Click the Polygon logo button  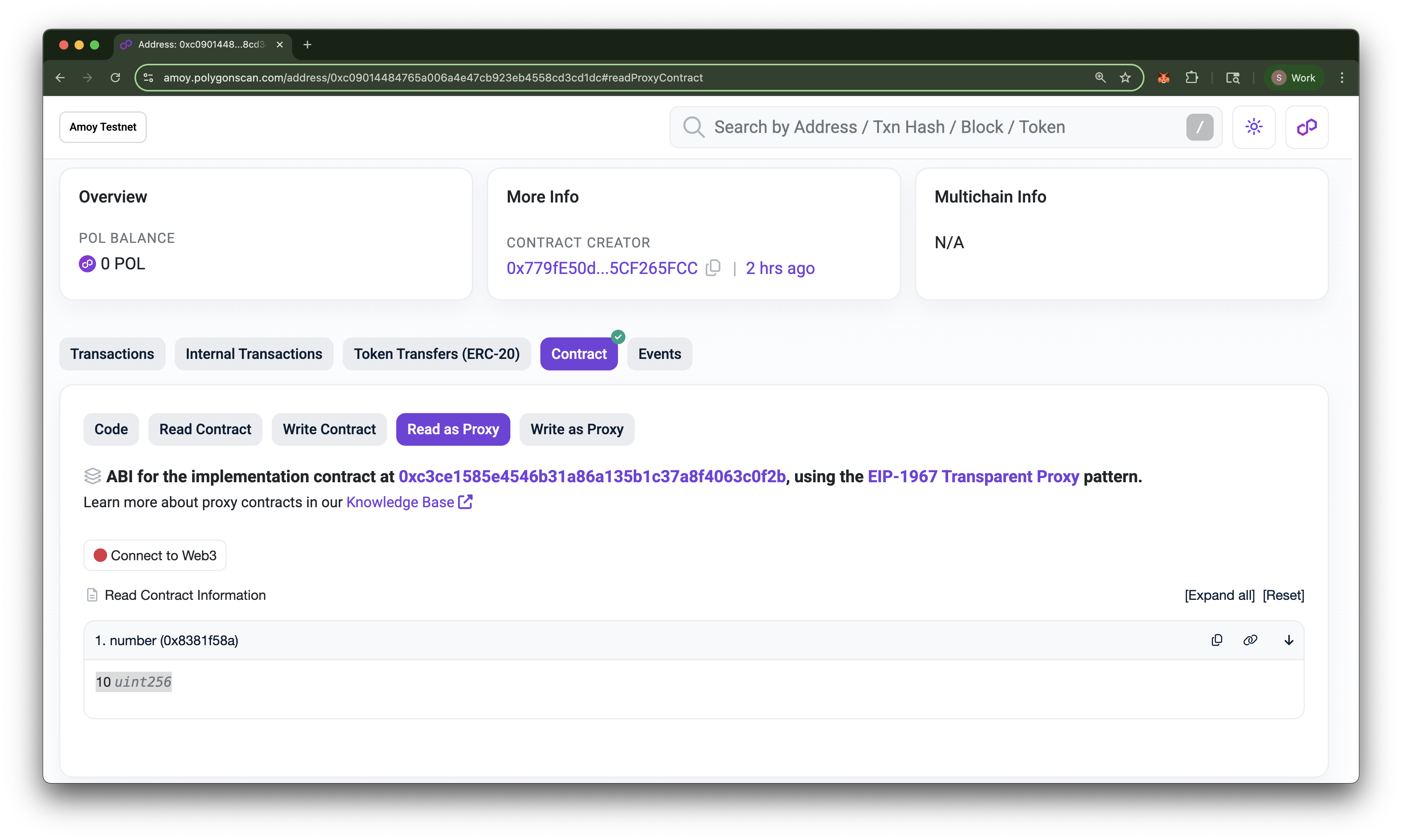point(1306,127)
